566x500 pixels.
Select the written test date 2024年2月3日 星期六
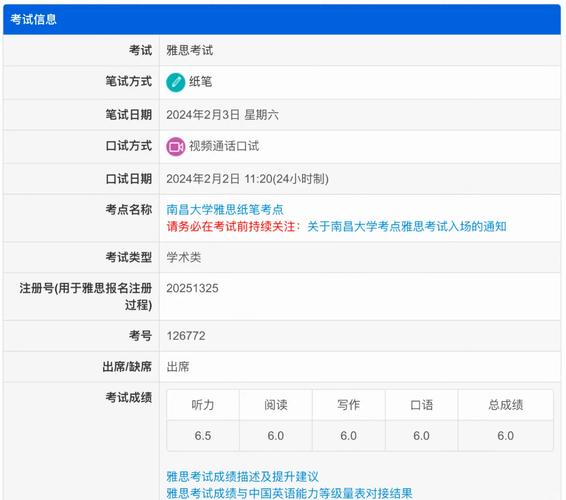click(x=222, y=115)
